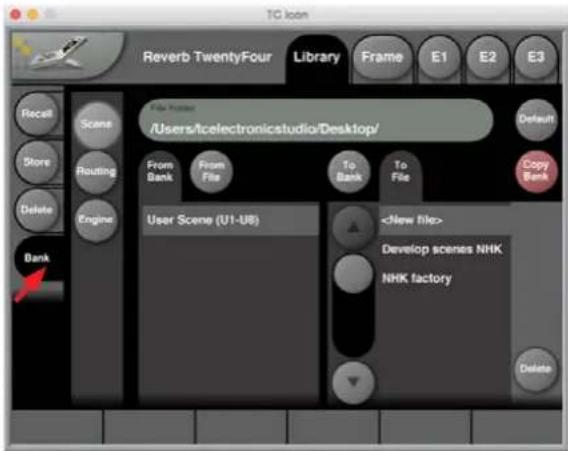The width and height of the screenshot is (568, 451).
Task: Reset folder with the Default button
Action: pos(536,119)
